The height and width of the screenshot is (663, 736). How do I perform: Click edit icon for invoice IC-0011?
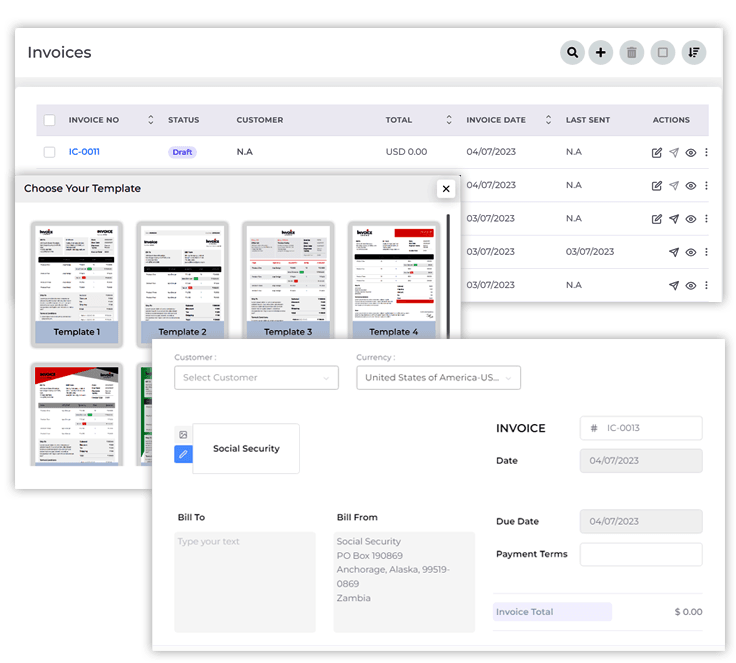[x=657, y=153]
